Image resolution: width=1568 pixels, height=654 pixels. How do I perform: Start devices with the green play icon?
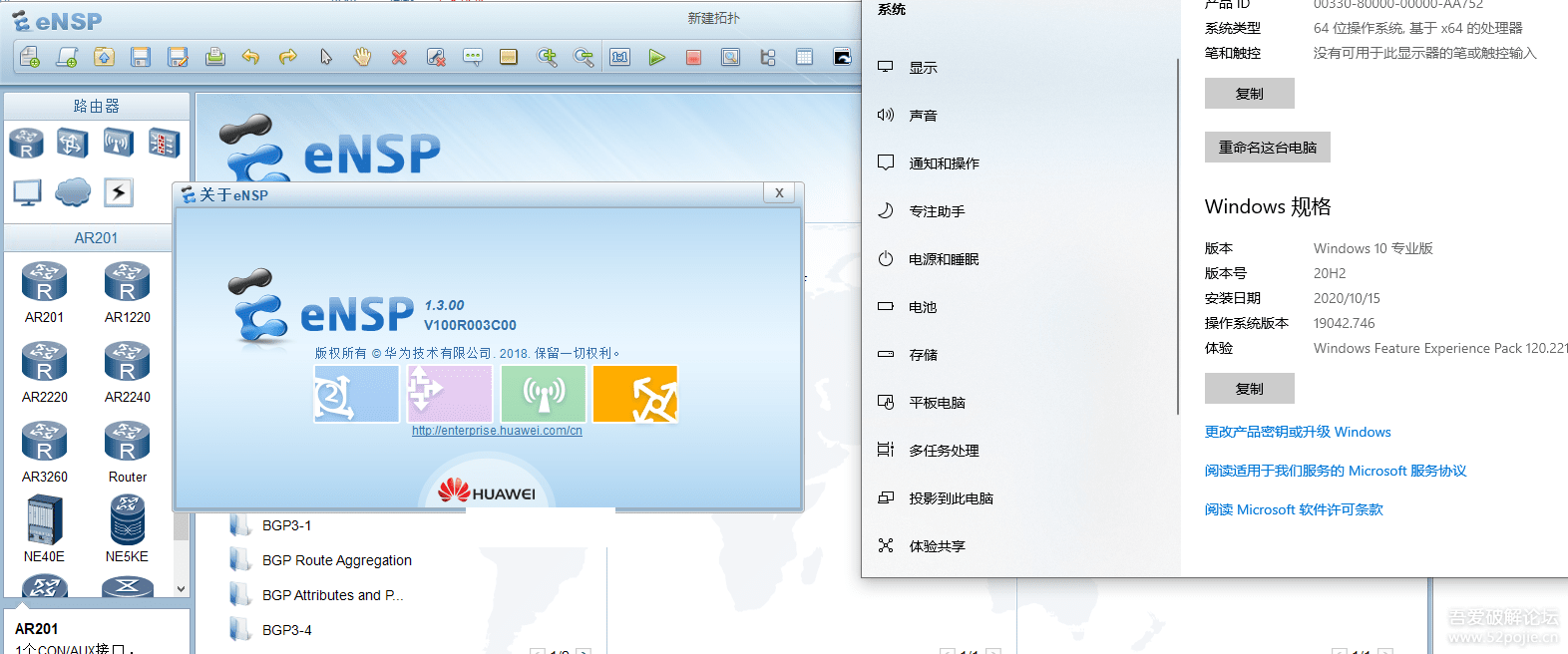656,57
